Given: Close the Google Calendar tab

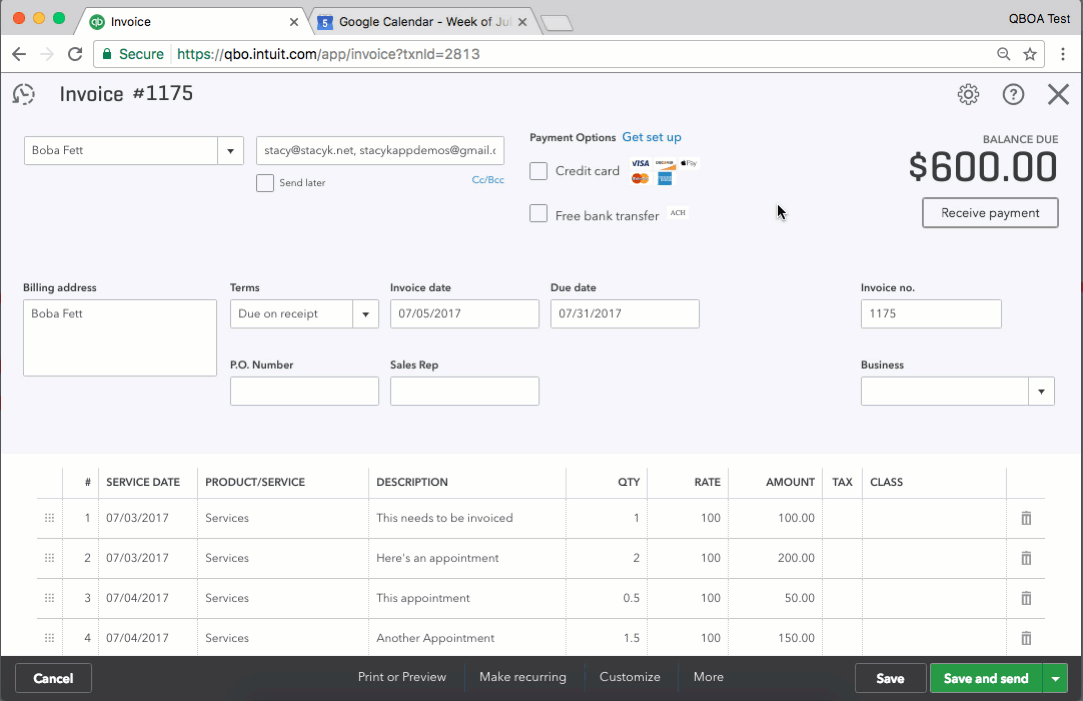Looking at the screenshot, I should click(522, 22).
